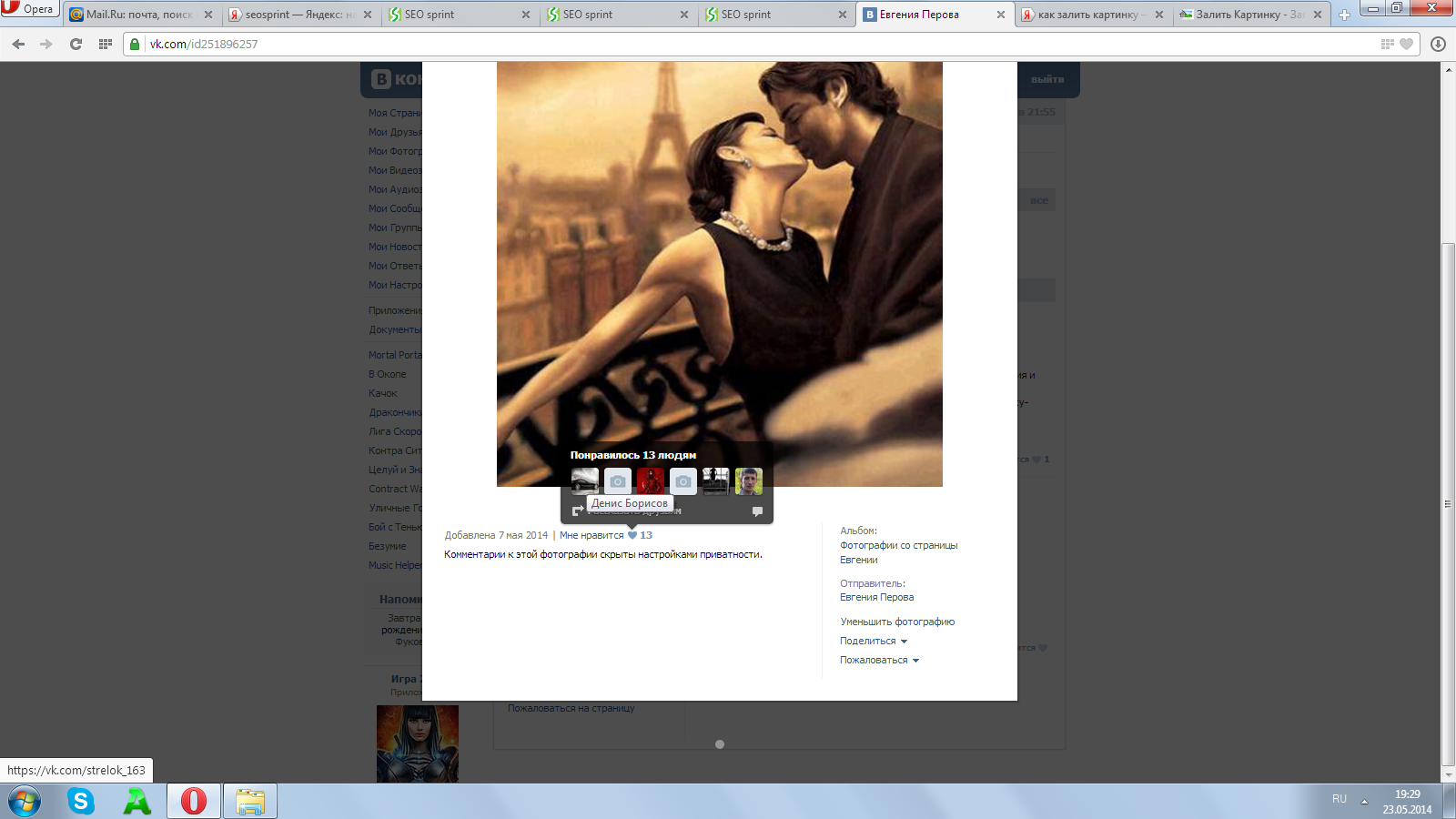
Task: Click the RU language indicator
Action: point(1340,799)
